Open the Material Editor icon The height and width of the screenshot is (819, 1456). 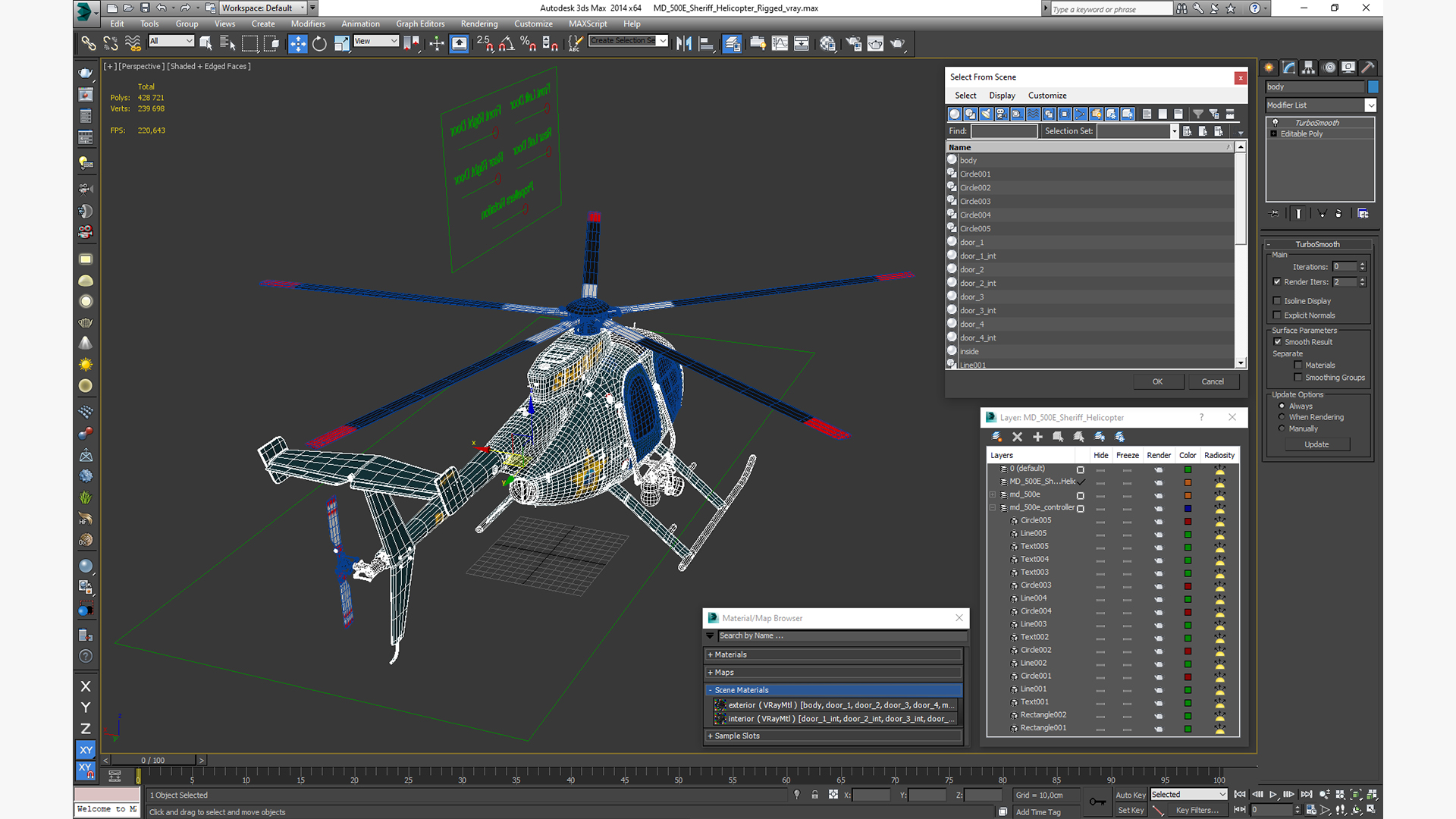click(827, 43)
